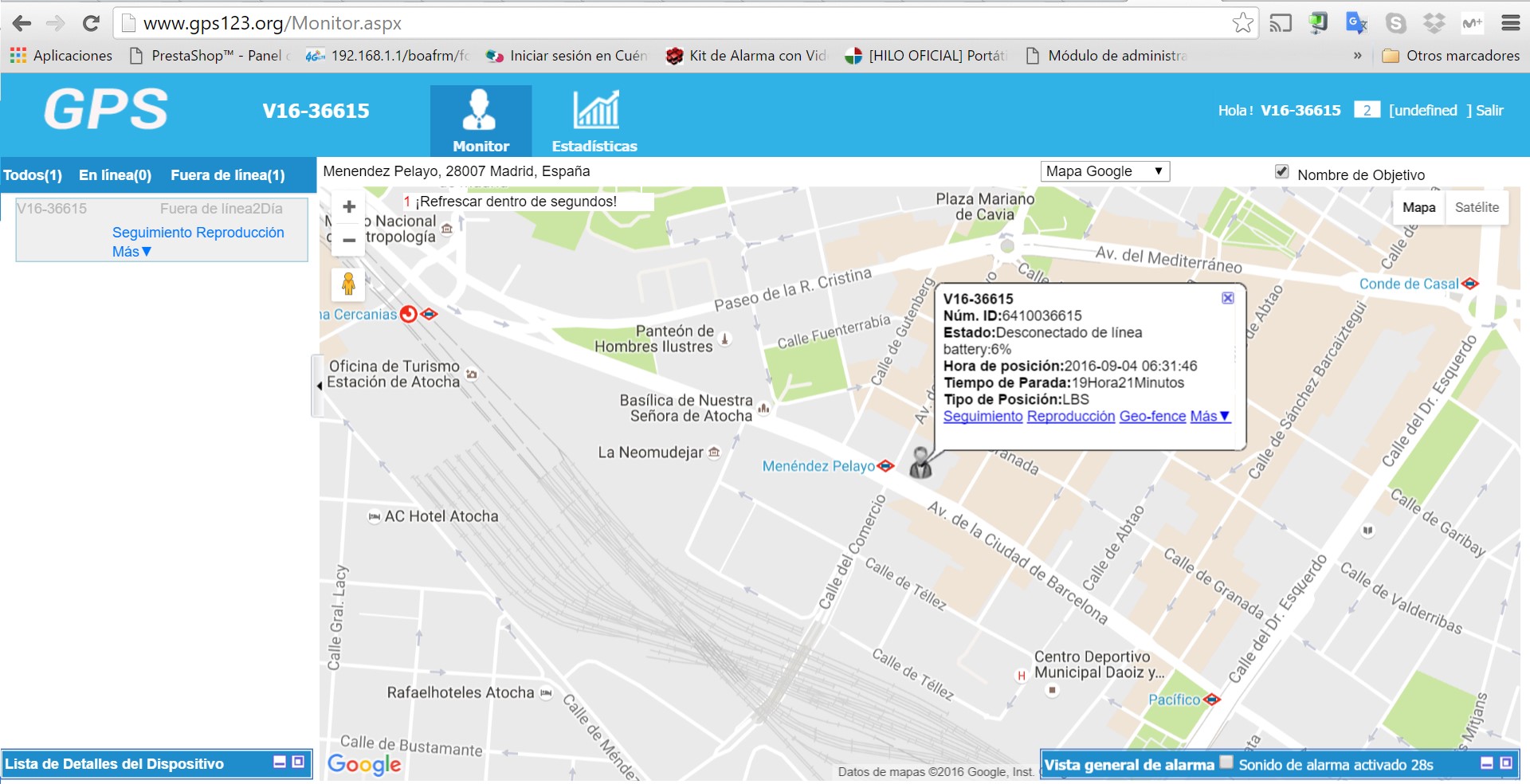Open Kit de Alarma bookmark
The width and height of the screenshot is (1530, 784).
(747, 56)
